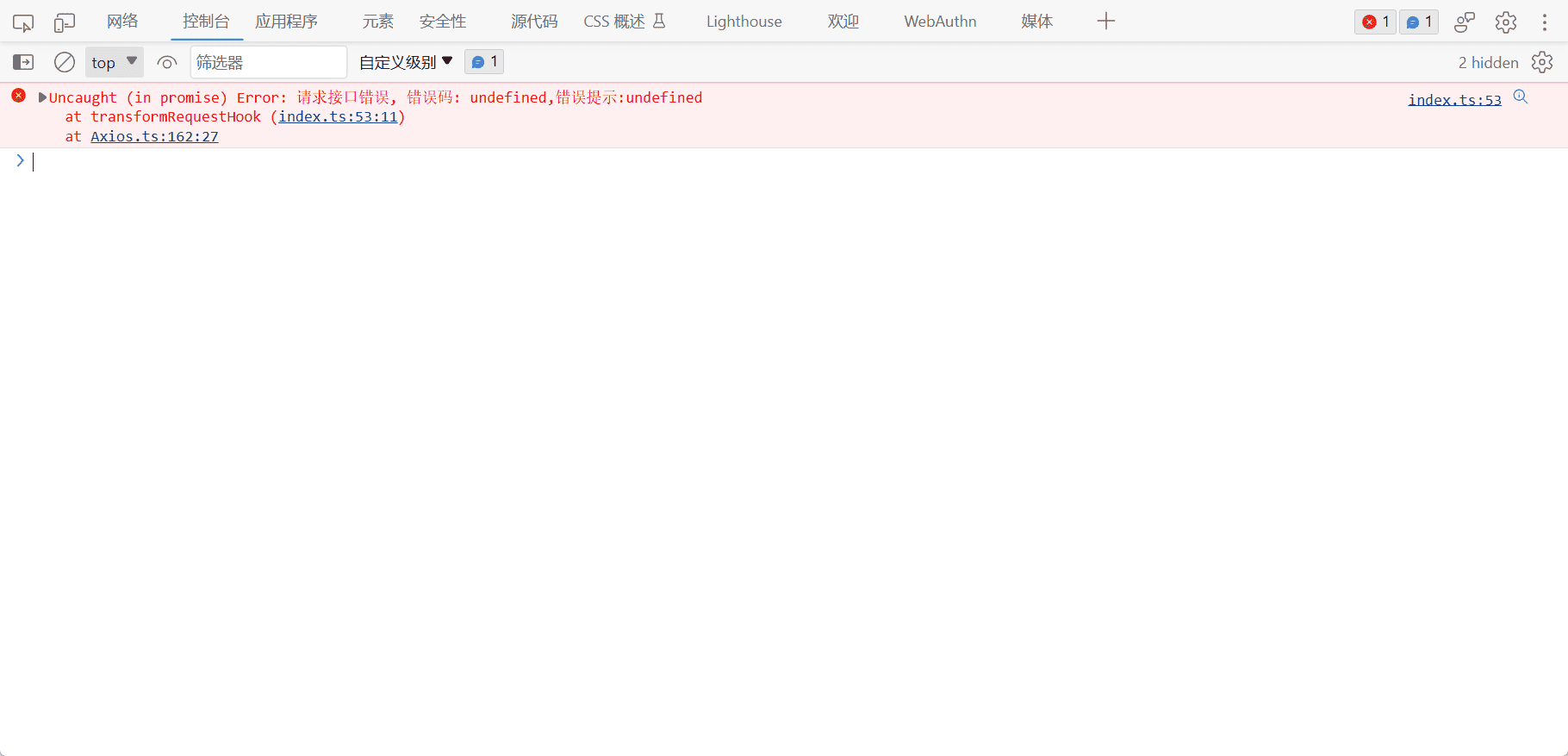Toggle the console sidebar panel
This screenshot has width=1568, height=756.
(x=23, y=62)
